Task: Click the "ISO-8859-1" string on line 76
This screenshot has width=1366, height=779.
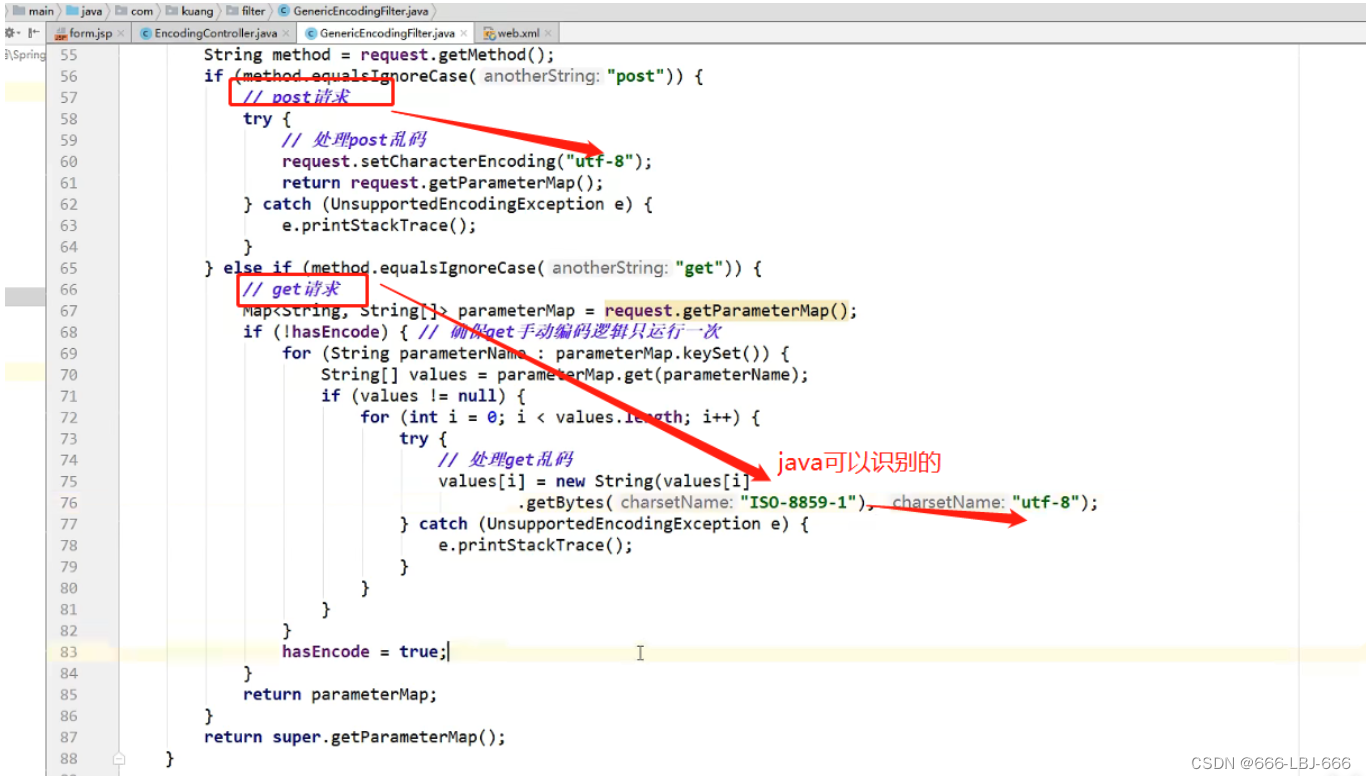Action: point(799,502)
